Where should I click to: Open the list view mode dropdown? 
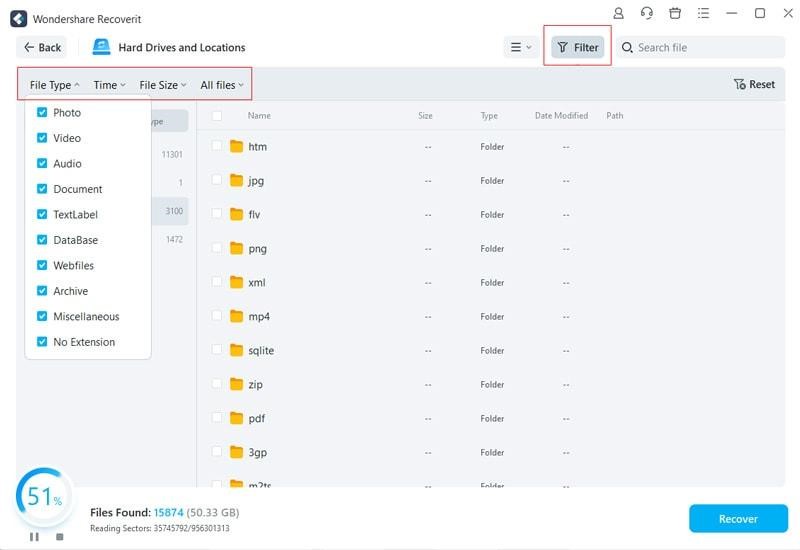[x=521, y=47]
